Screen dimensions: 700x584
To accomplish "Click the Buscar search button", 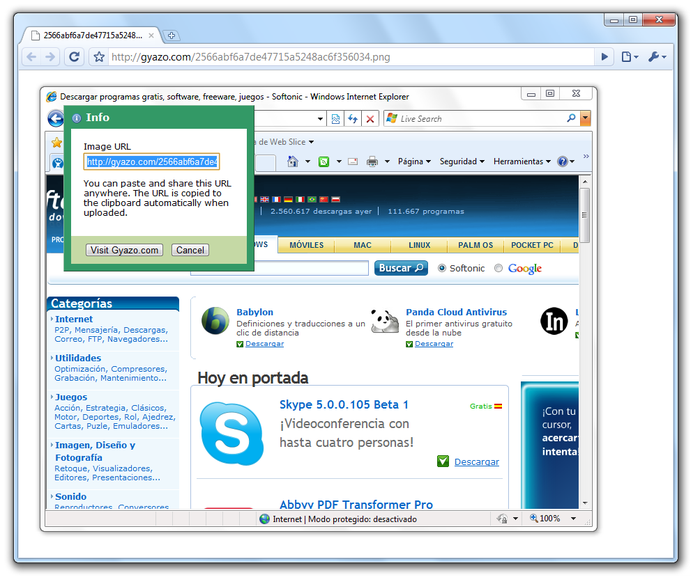I will click(400, 268).
